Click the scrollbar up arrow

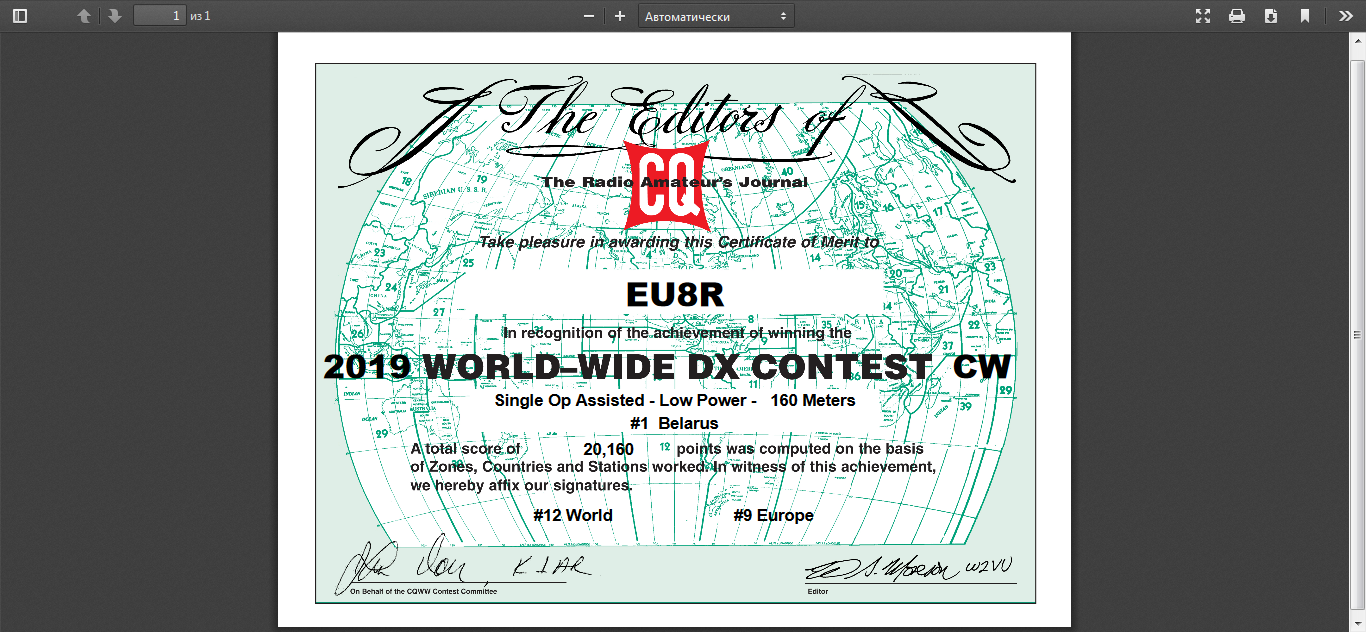tap(1357, 41)
